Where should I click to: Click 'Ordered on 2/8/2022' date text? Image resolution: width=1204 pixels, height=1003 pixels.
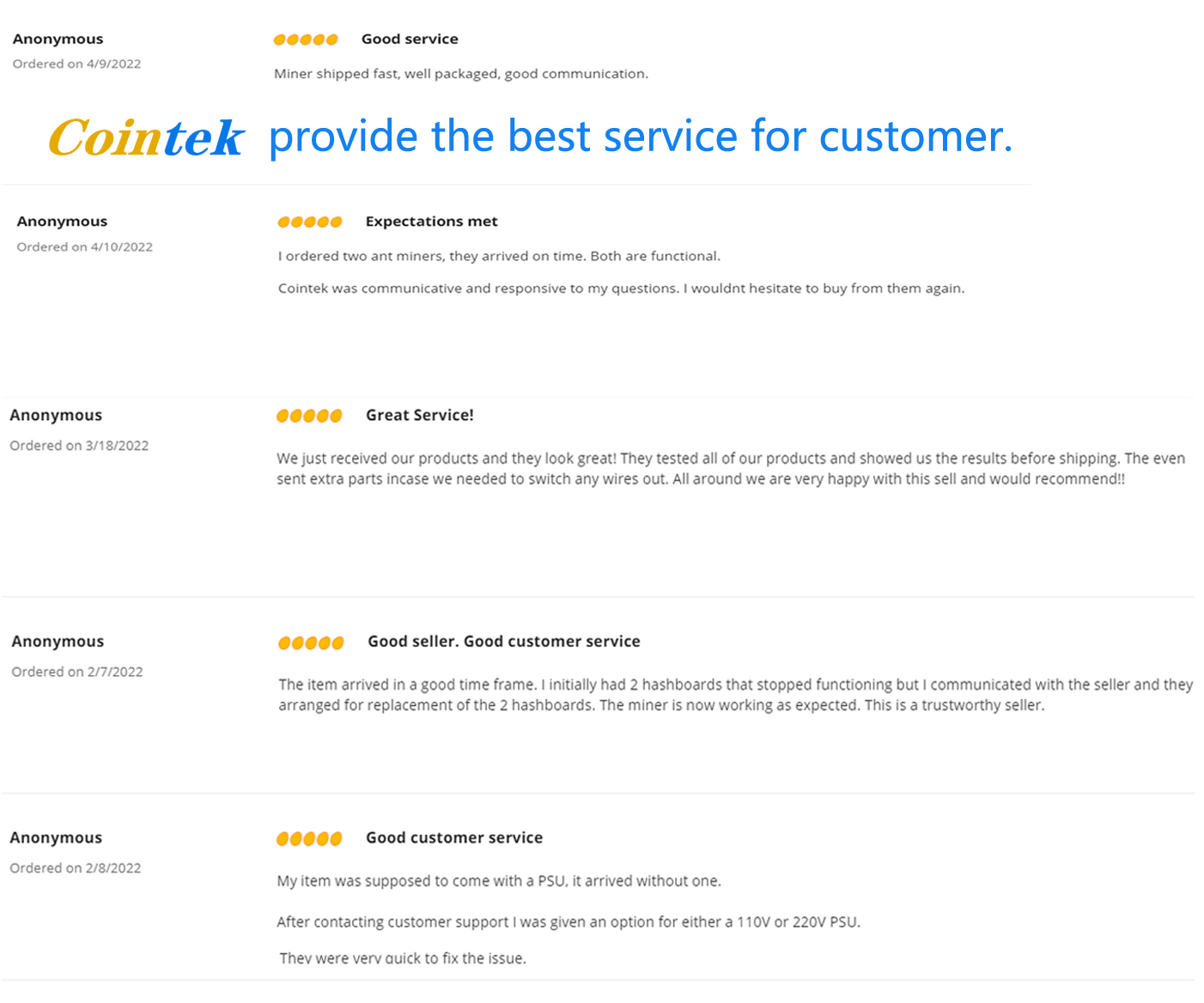pos(76,868)
